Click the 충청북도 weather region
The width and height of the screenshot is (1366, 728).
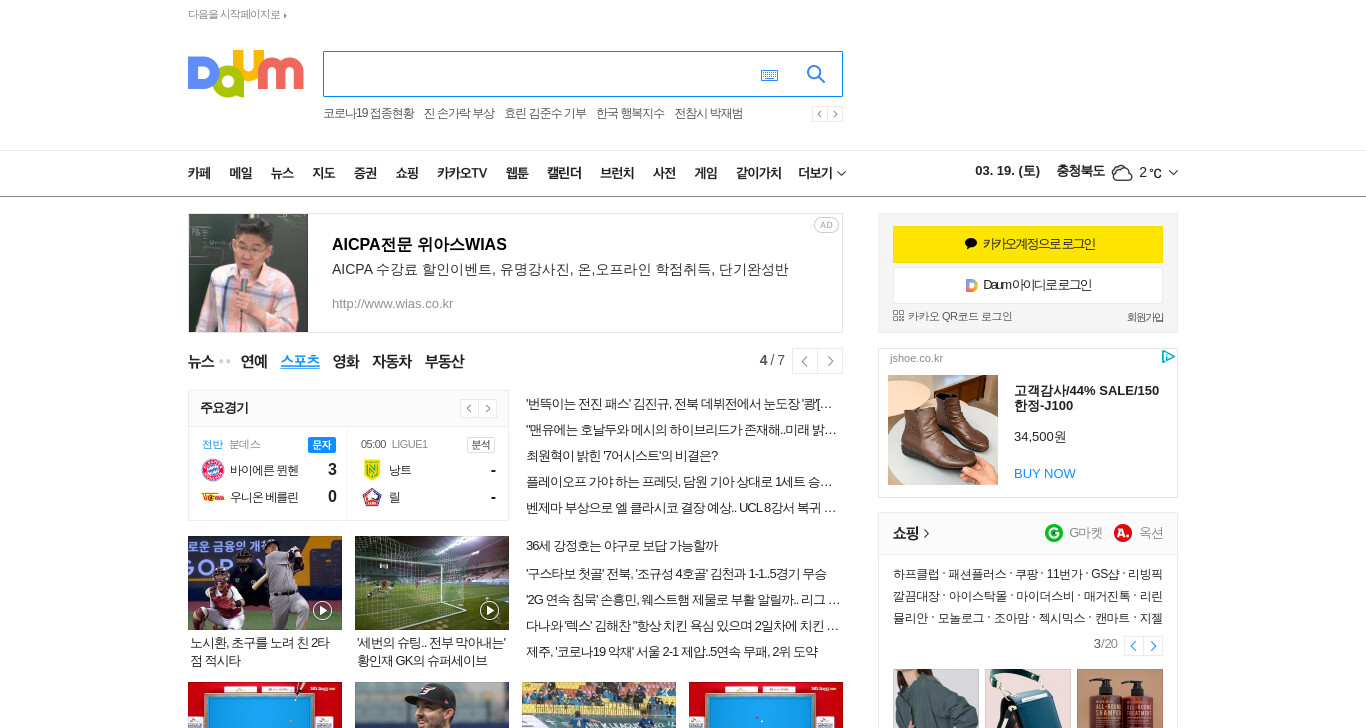[x=1080, y=171]
